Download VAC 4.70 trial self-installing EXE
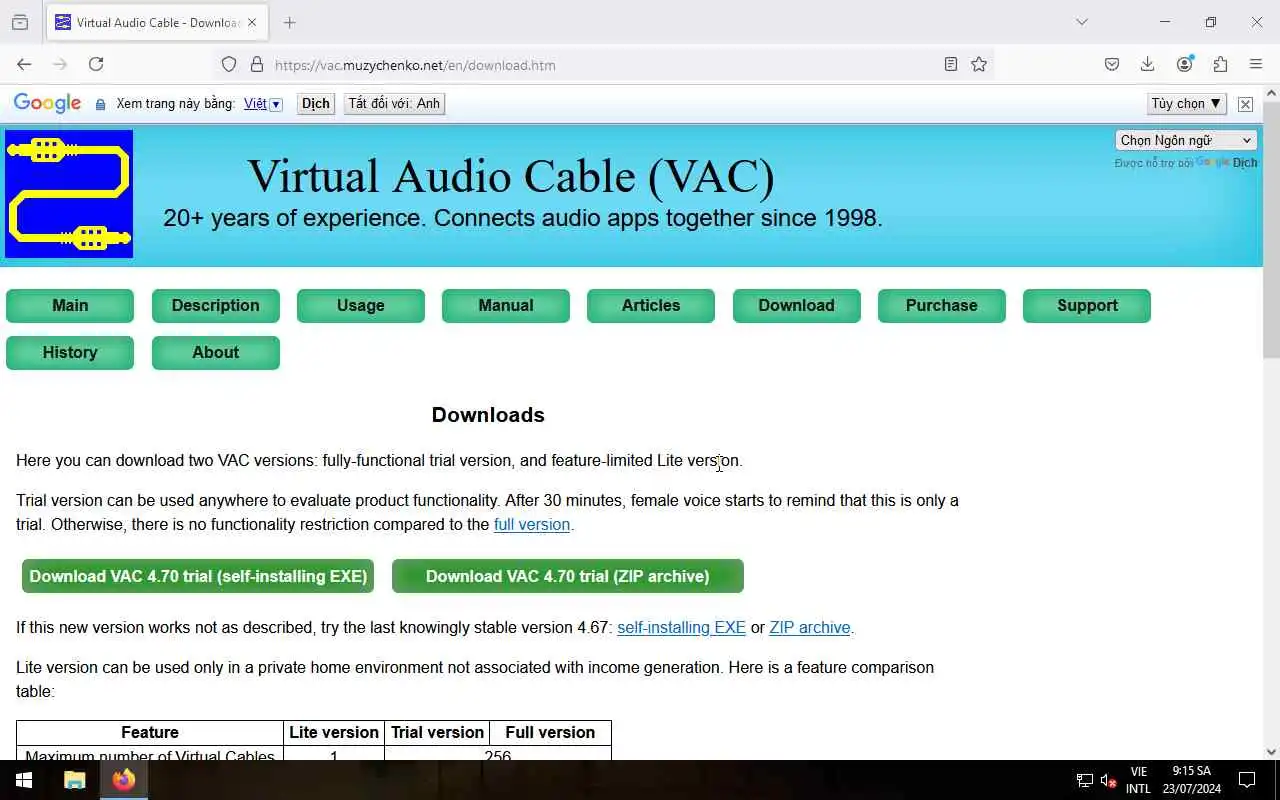 pos(198,576)
